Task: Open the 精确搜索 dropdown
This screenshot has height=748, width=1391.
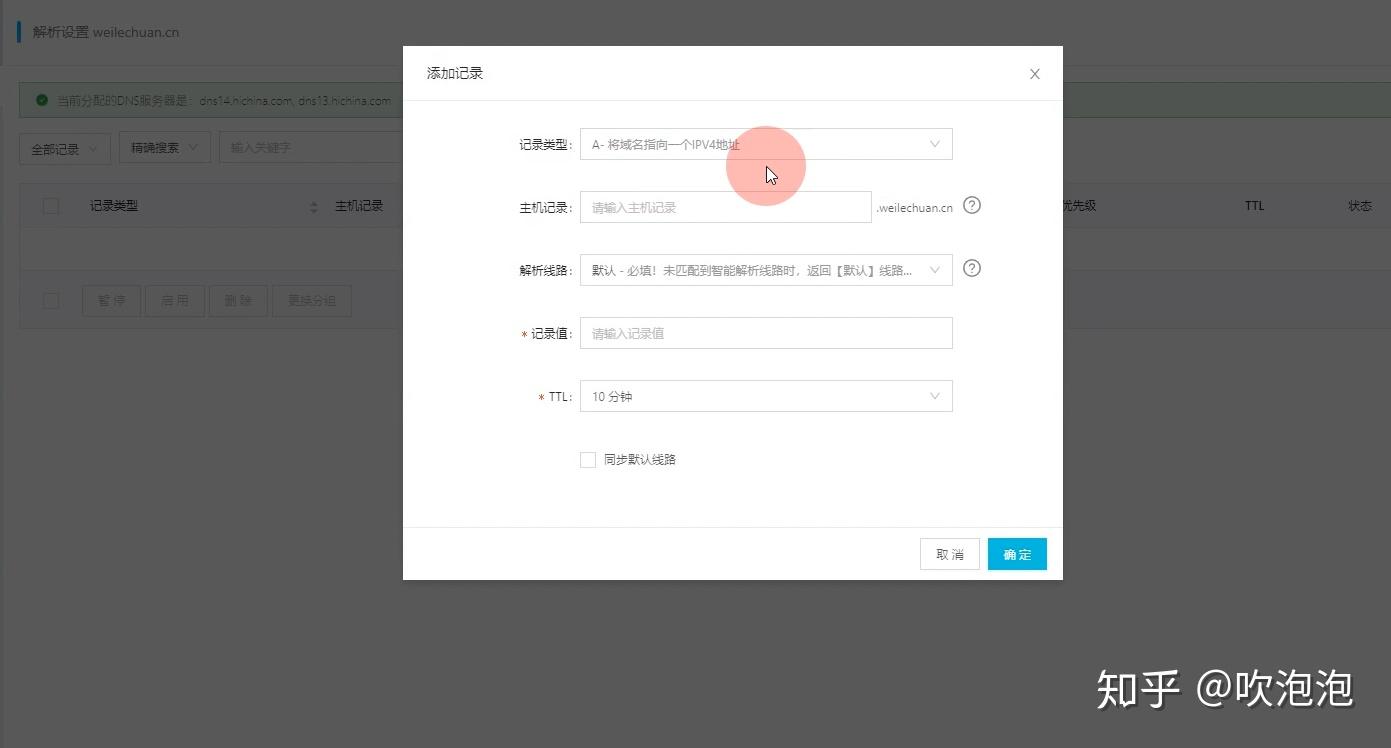Action: [x=165, y=148]
